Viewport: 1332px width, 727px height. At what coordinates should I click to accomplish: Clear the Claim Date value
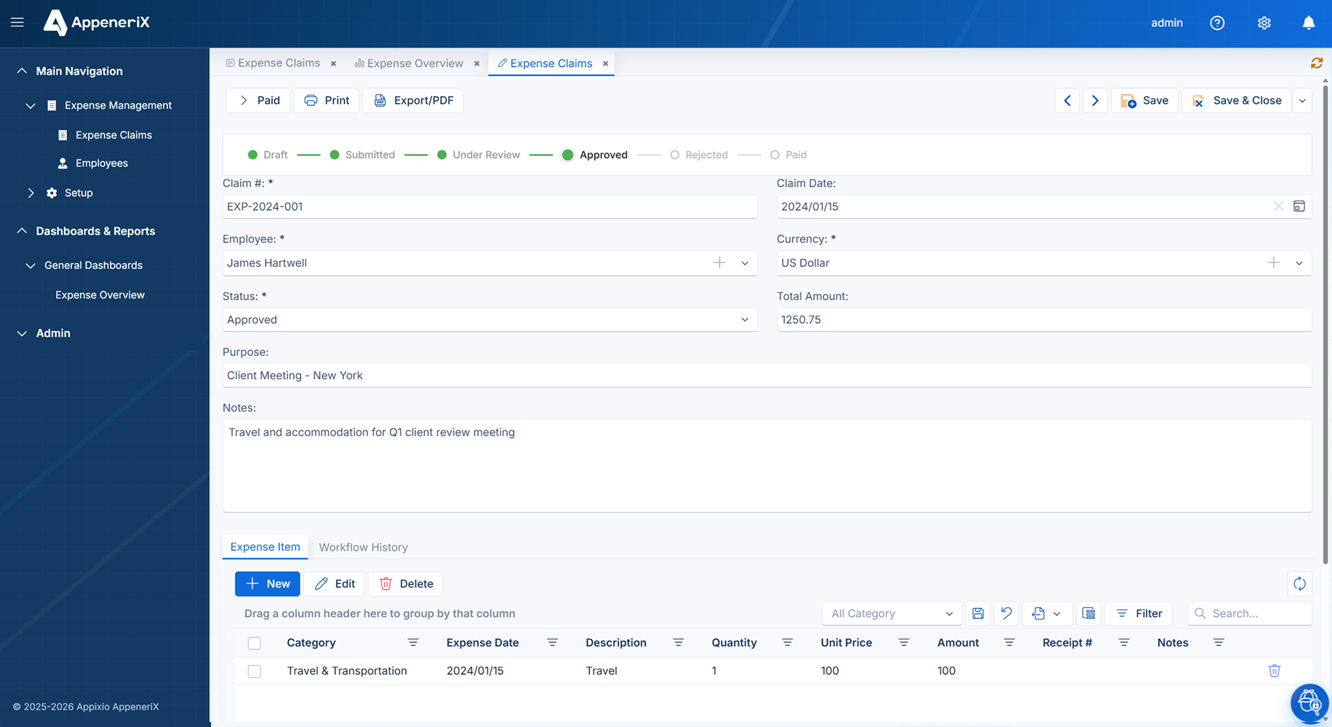pyautogui.click(x=1278, y=207)
